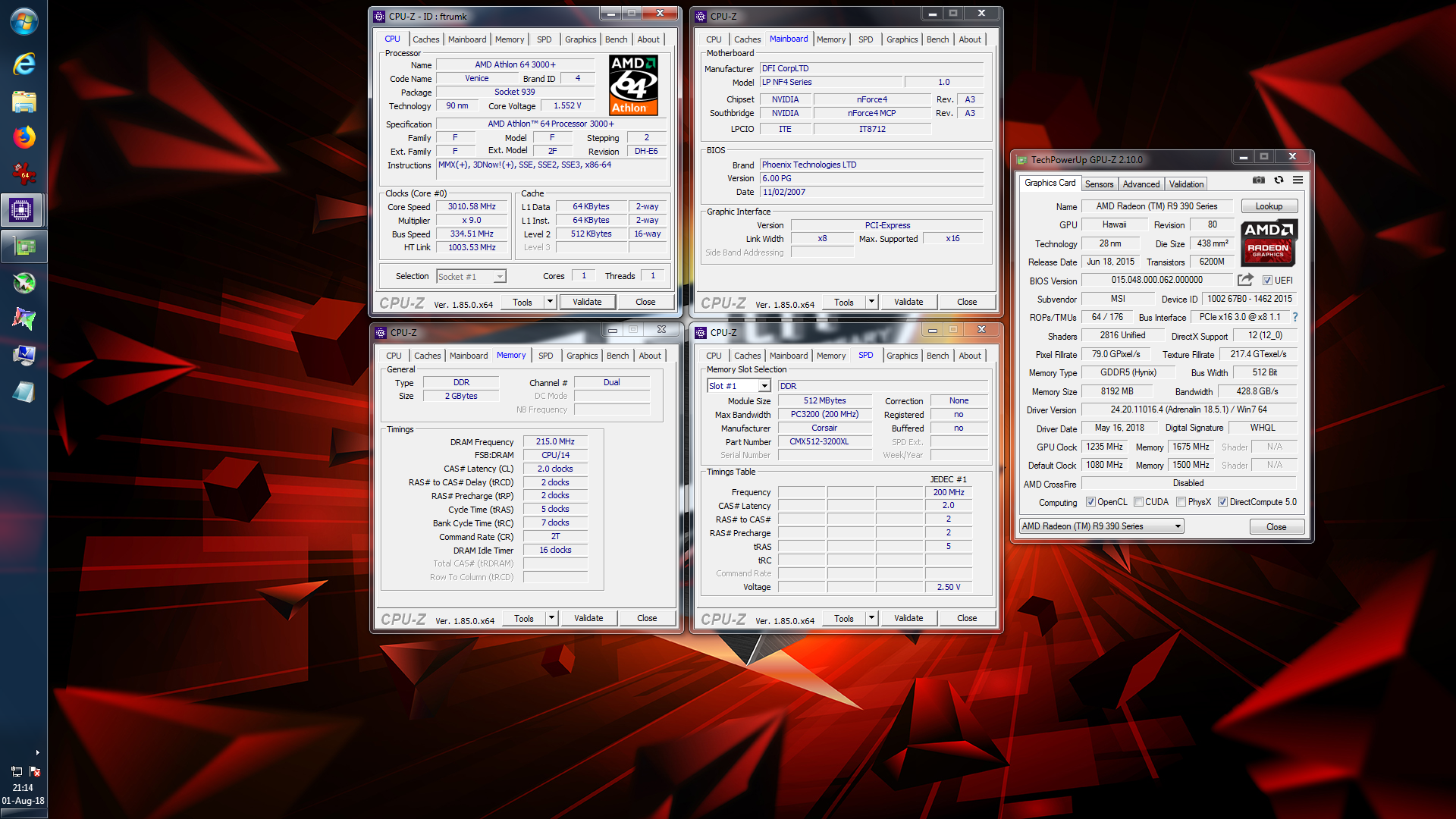Viewport: 1456px width, 819px height.
Task: Click the Bus Interface question mark in GPU-Z
Action: coord(1295,317)
